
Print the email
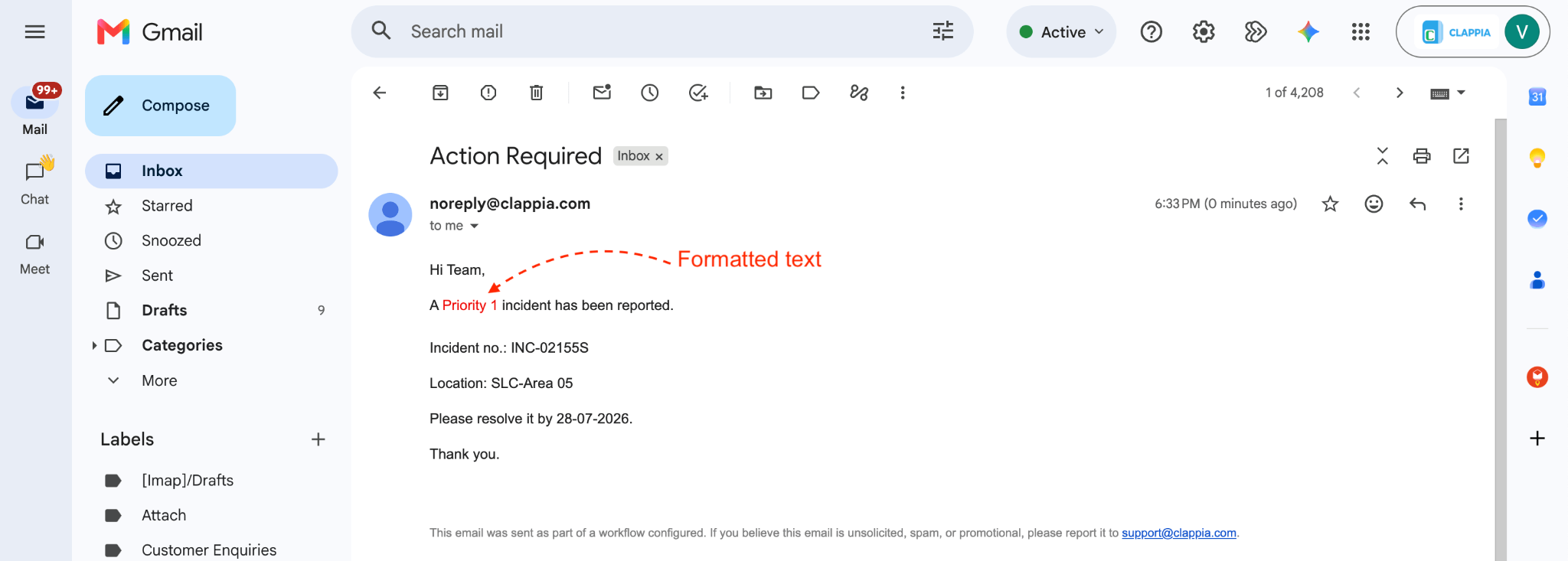1422,156
